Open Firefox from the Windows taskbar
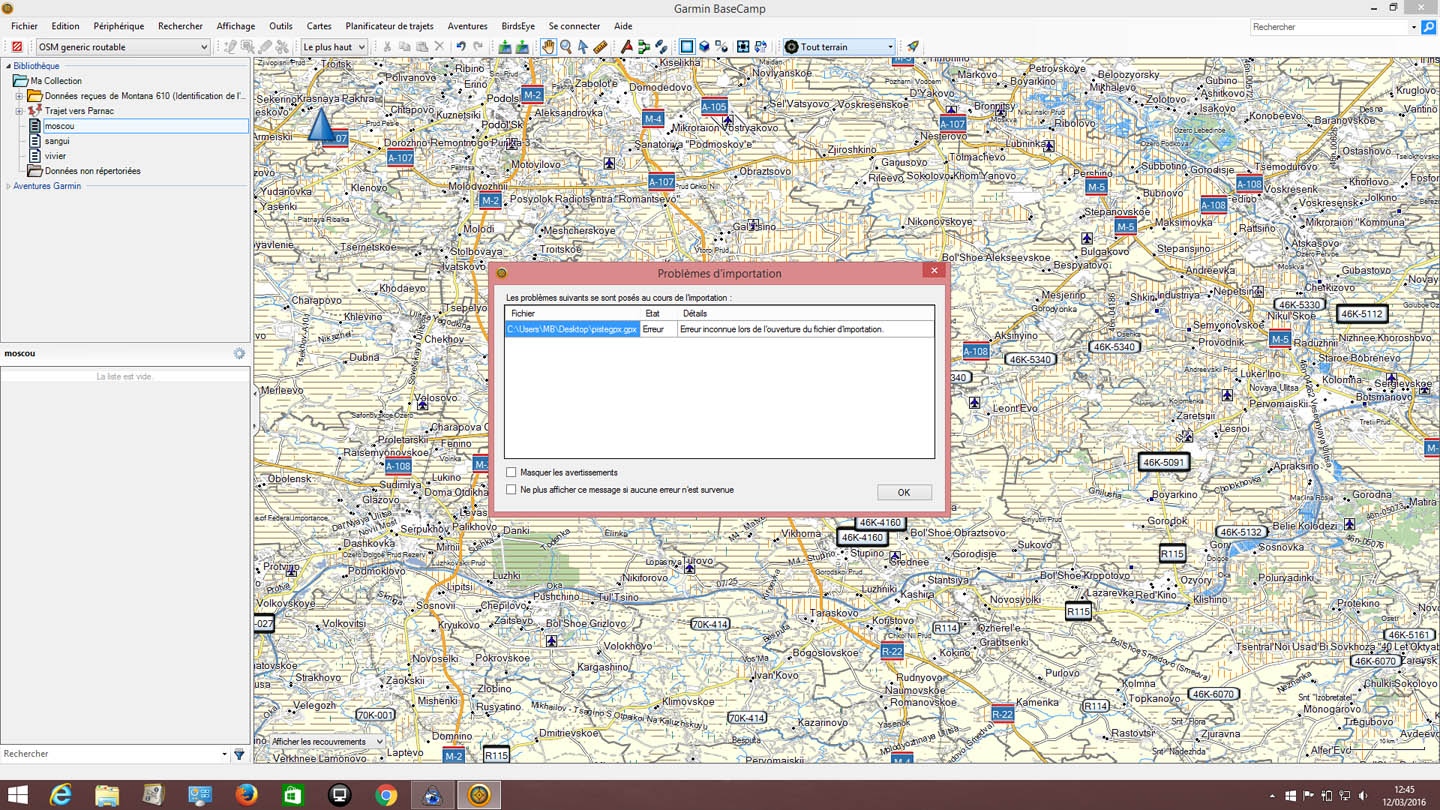The height and width of the screenshot is (810, 1440). [246, 795]
